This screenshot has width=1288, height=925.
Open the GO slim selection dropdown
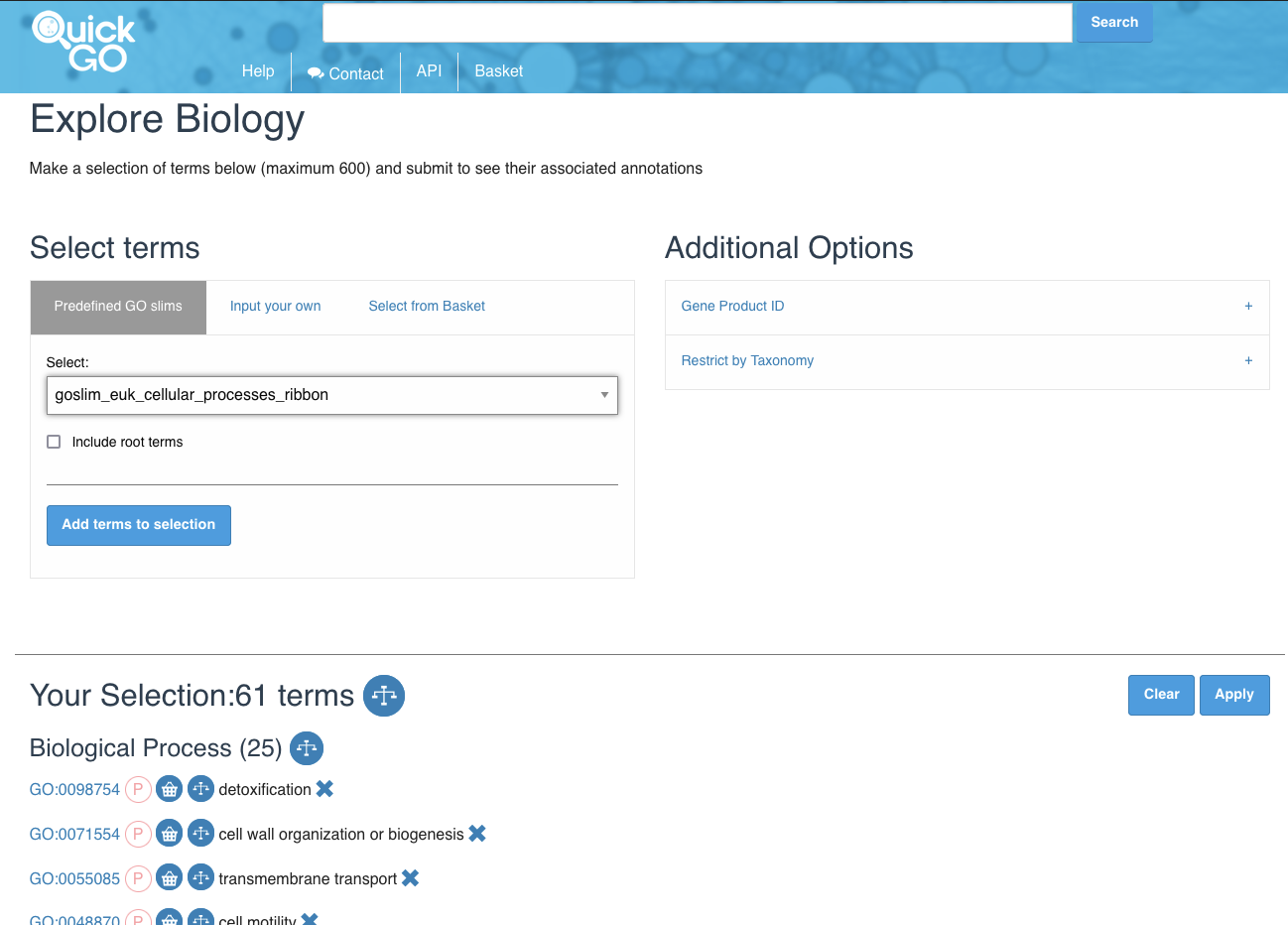point(331,395)
